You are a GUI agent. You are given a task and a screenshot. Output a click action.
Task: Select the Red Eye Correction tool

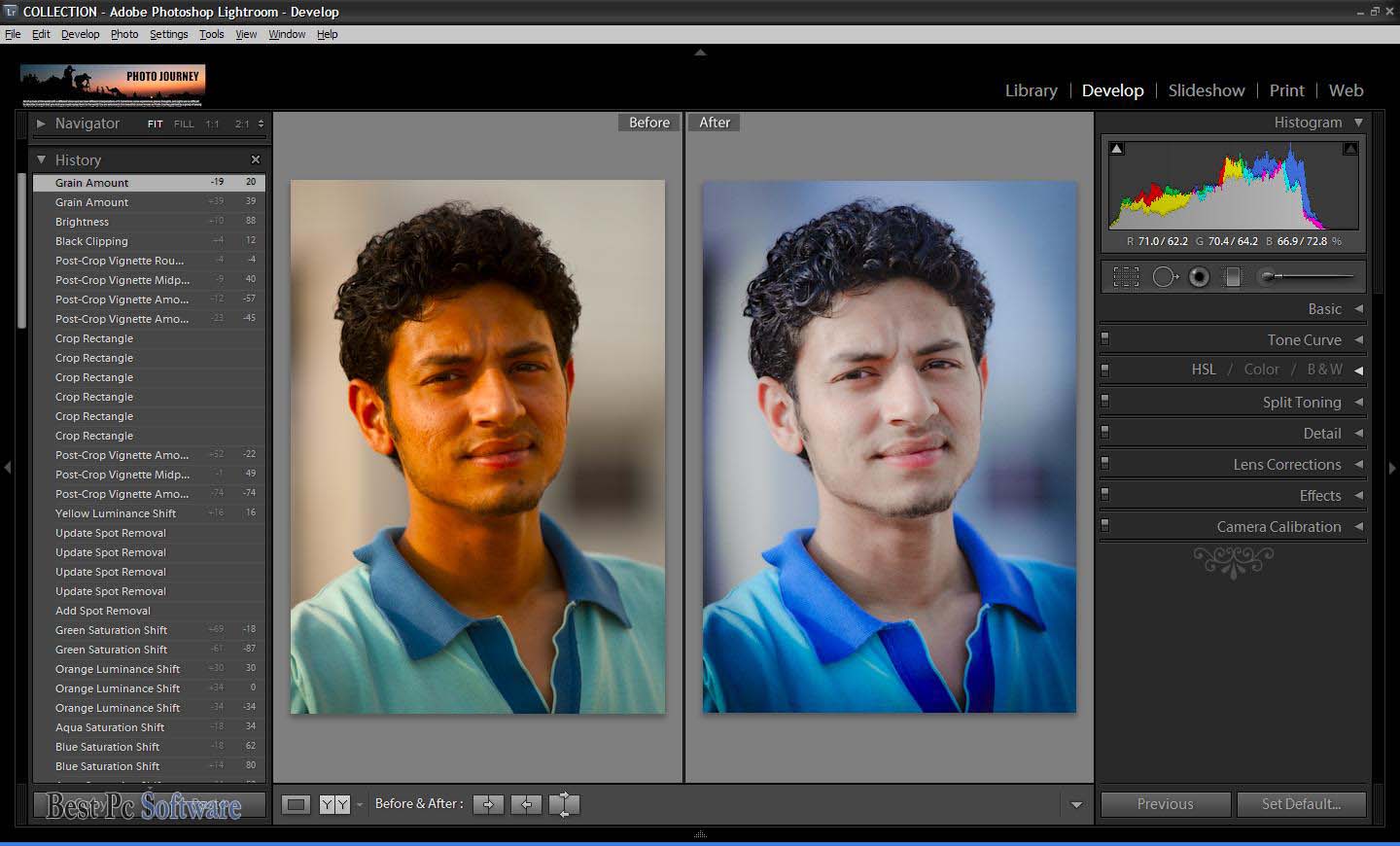[x=1199, y=276]
